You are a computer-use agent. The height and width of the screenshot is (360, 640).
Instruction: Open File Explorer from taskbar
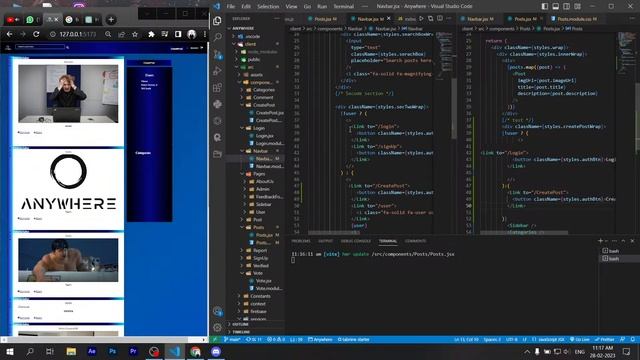coord(71,351)
